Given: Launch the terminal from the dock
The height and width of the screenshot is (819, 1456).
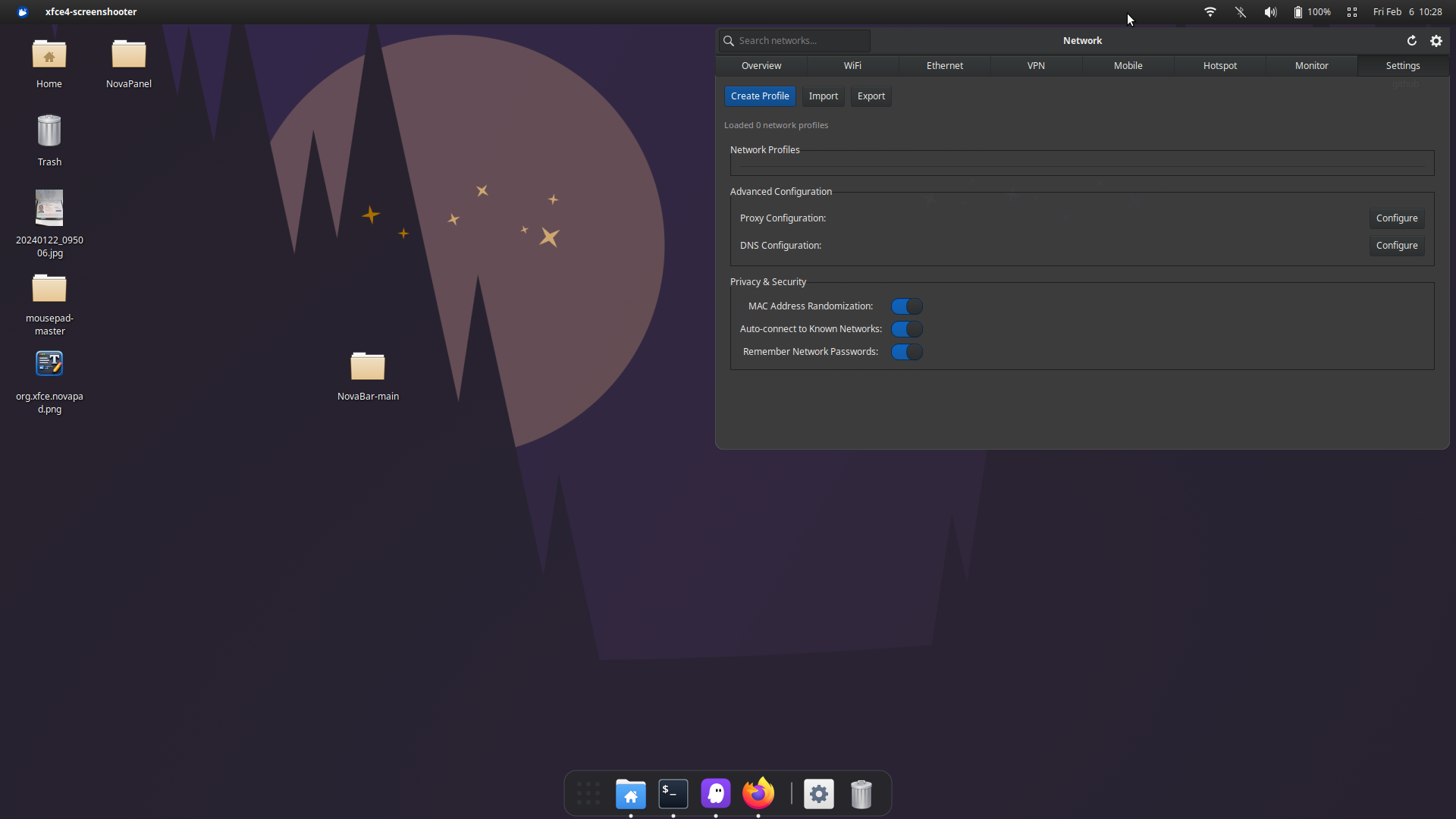Looking at the screenshot, I should pos(673,794).
